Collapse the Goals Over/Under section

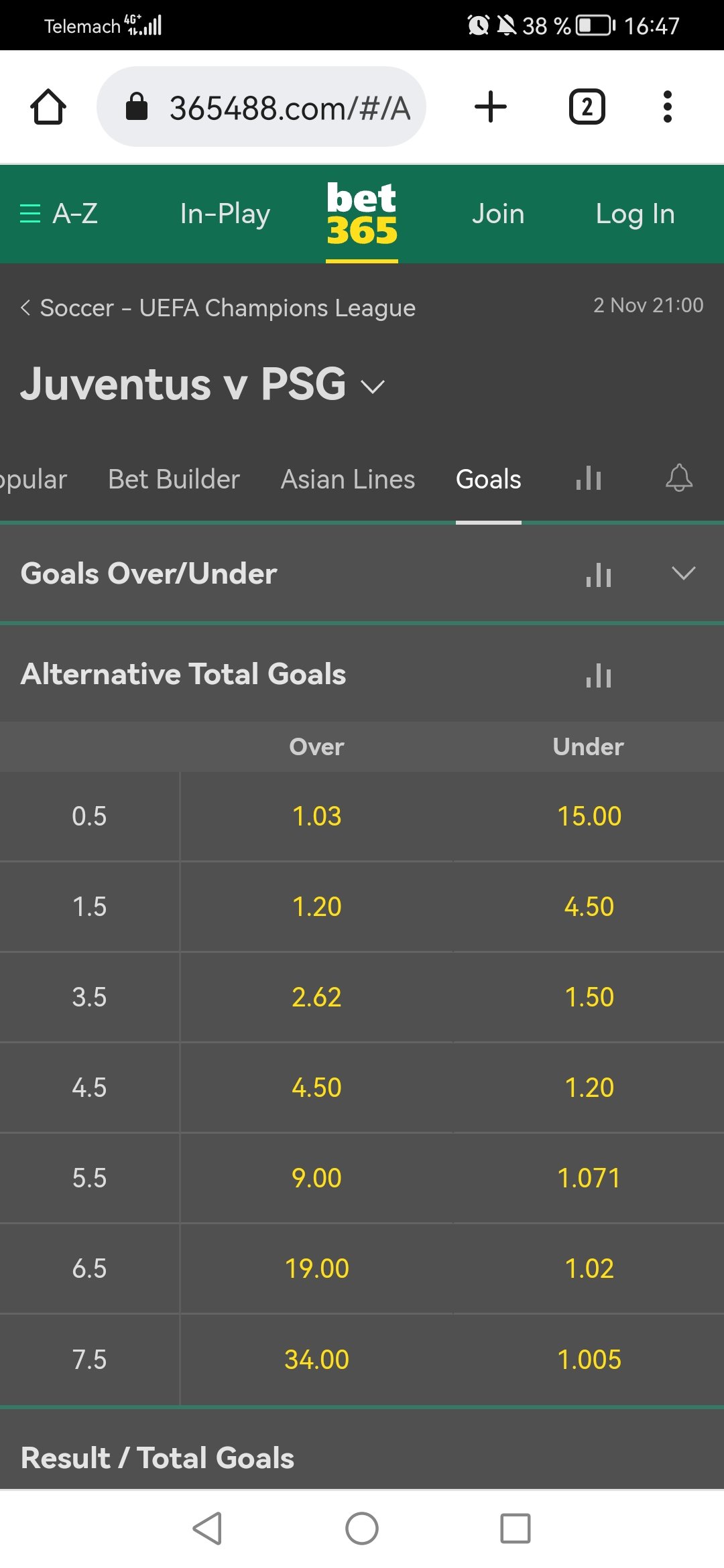click(x=683, y=574)
